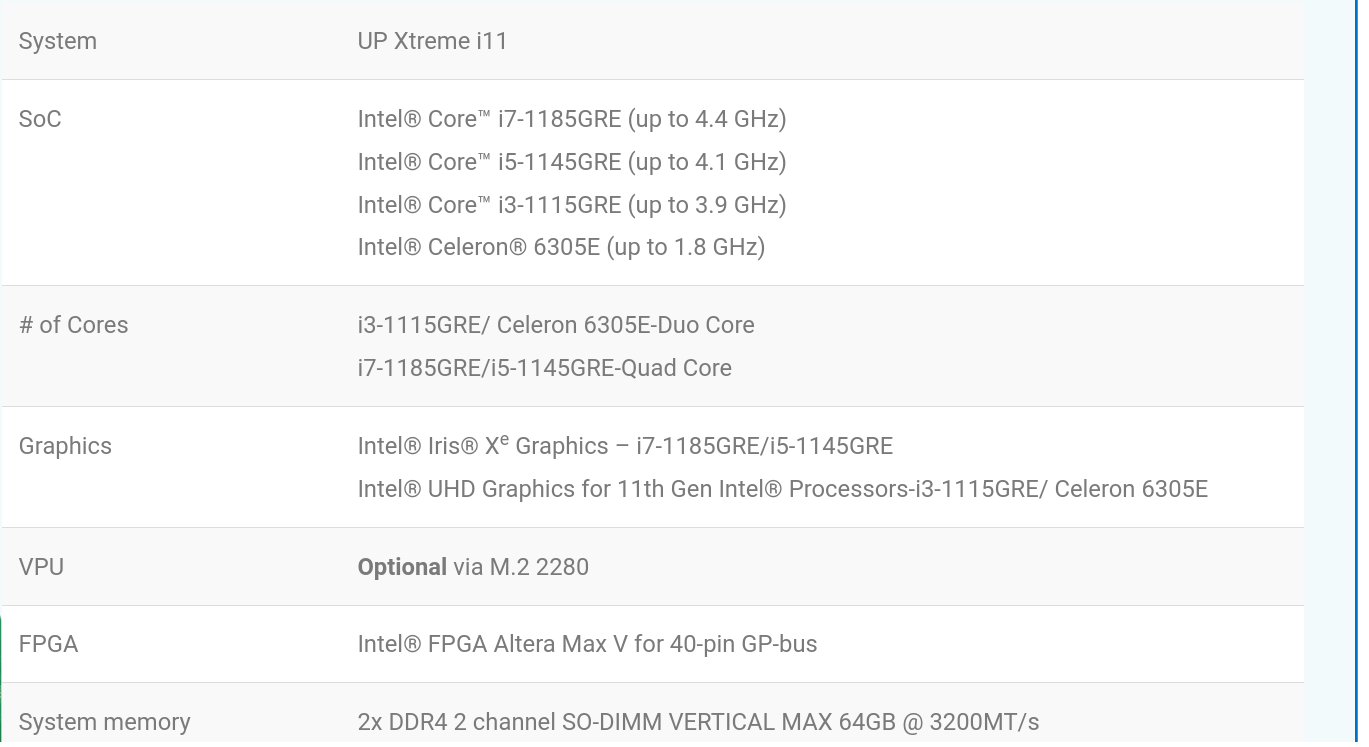Select the FPGA Altera Max V line
The image size is (1369, 747).
(x=587, y=644)
